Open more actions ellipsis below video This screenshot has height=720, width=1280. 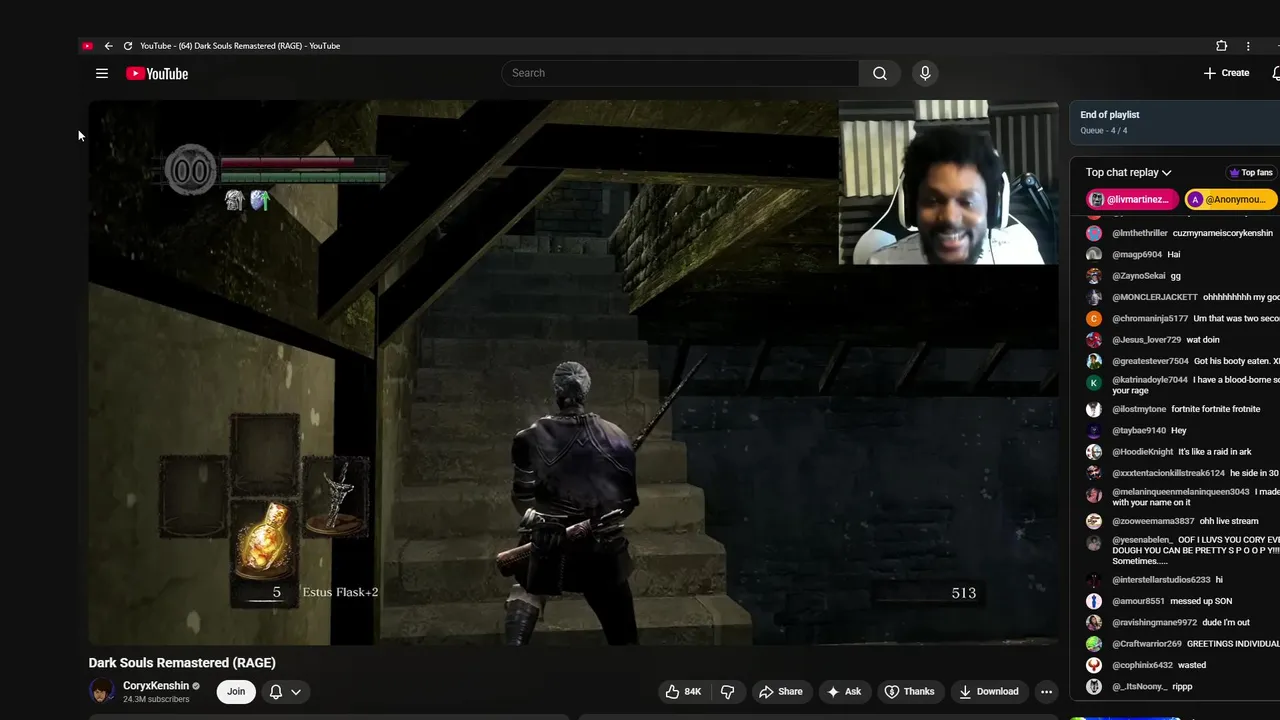pos(1046,691)
